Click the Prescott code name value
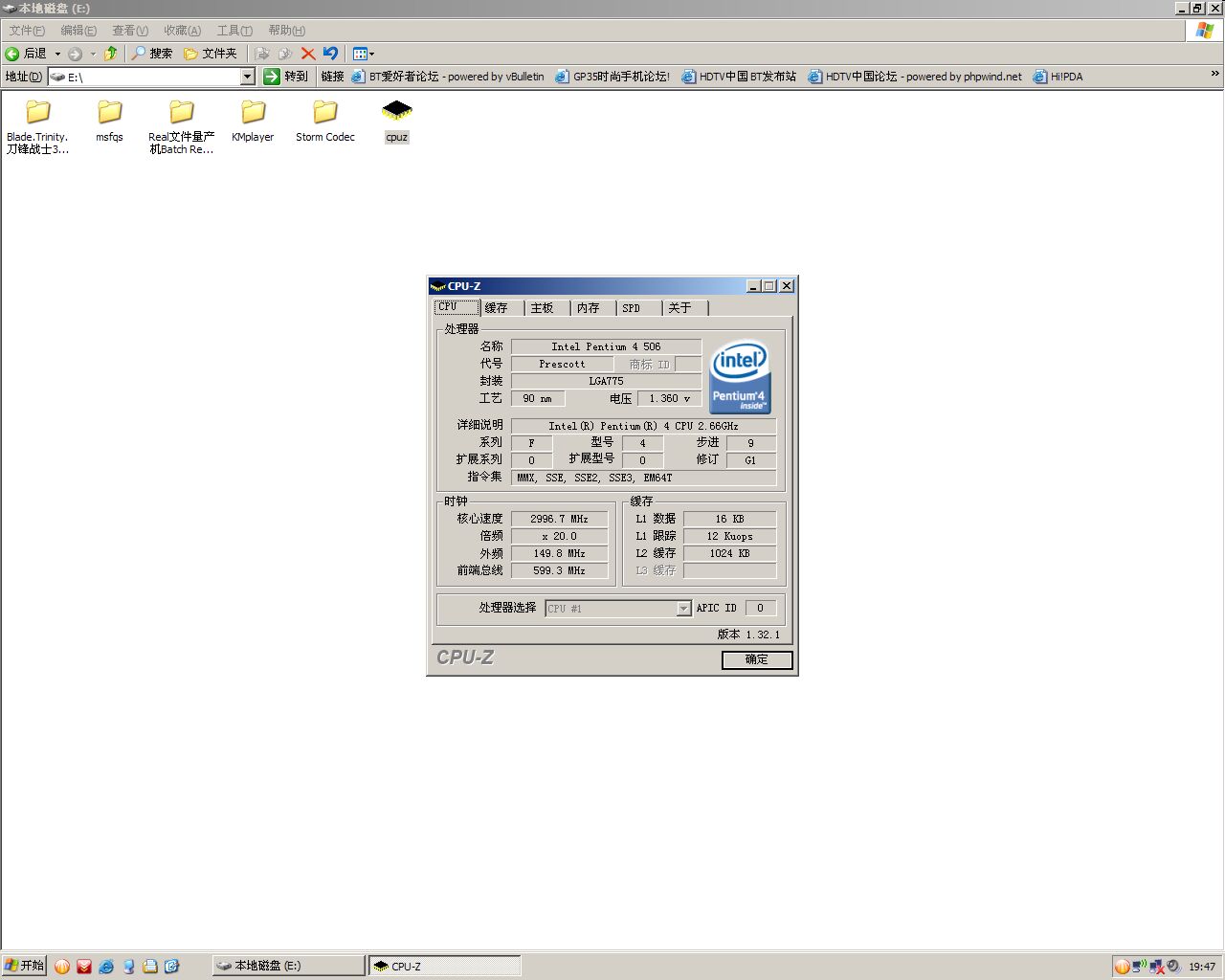This screenshot has width=1225, height=980. [x=562, y=364]
